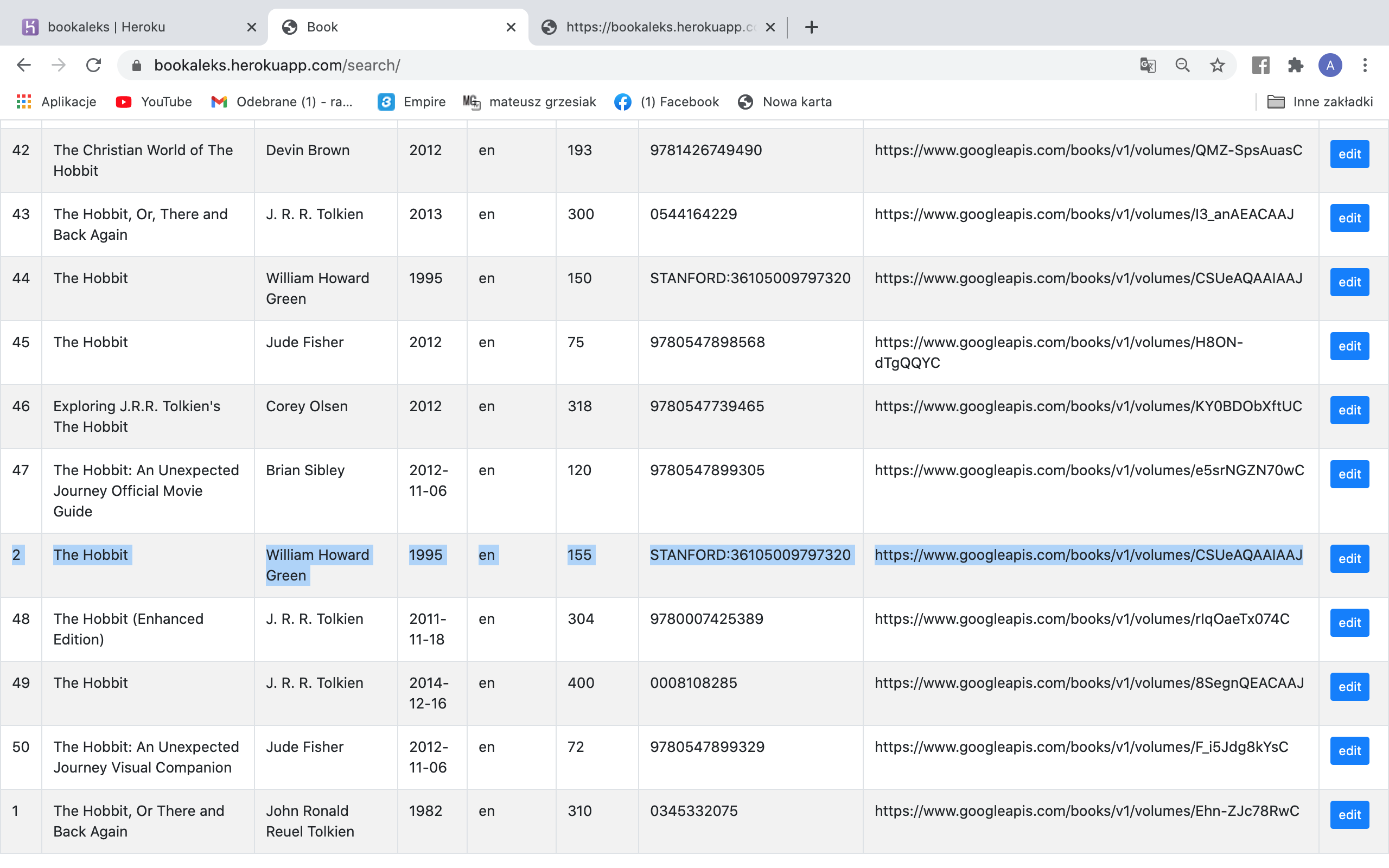Open the Aplikacje apps shortcut
The height and width of the screenshot is (868, 1389).
(x=56, y=101)
